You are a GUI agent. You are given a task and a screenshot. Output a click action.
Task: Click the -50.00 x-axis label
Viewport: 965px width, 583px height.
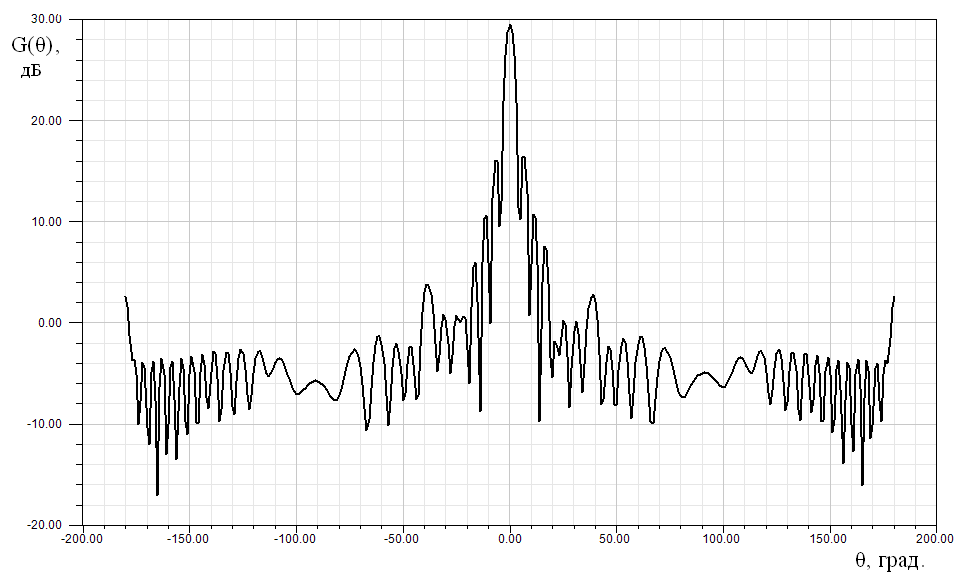coord(402,539)
